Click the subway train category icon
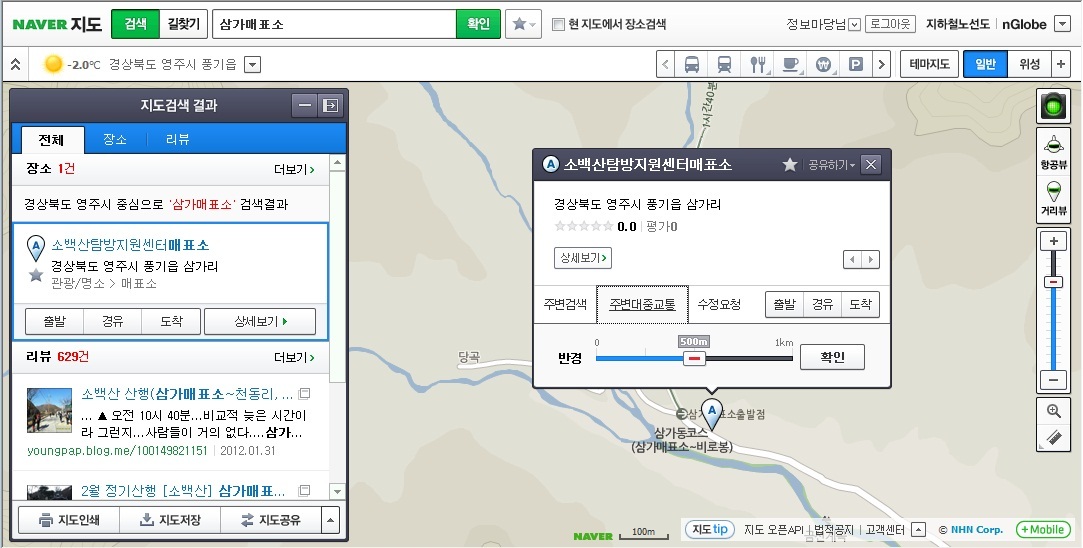This screenshot has height=548, width=1083. [x=725, y=64]
